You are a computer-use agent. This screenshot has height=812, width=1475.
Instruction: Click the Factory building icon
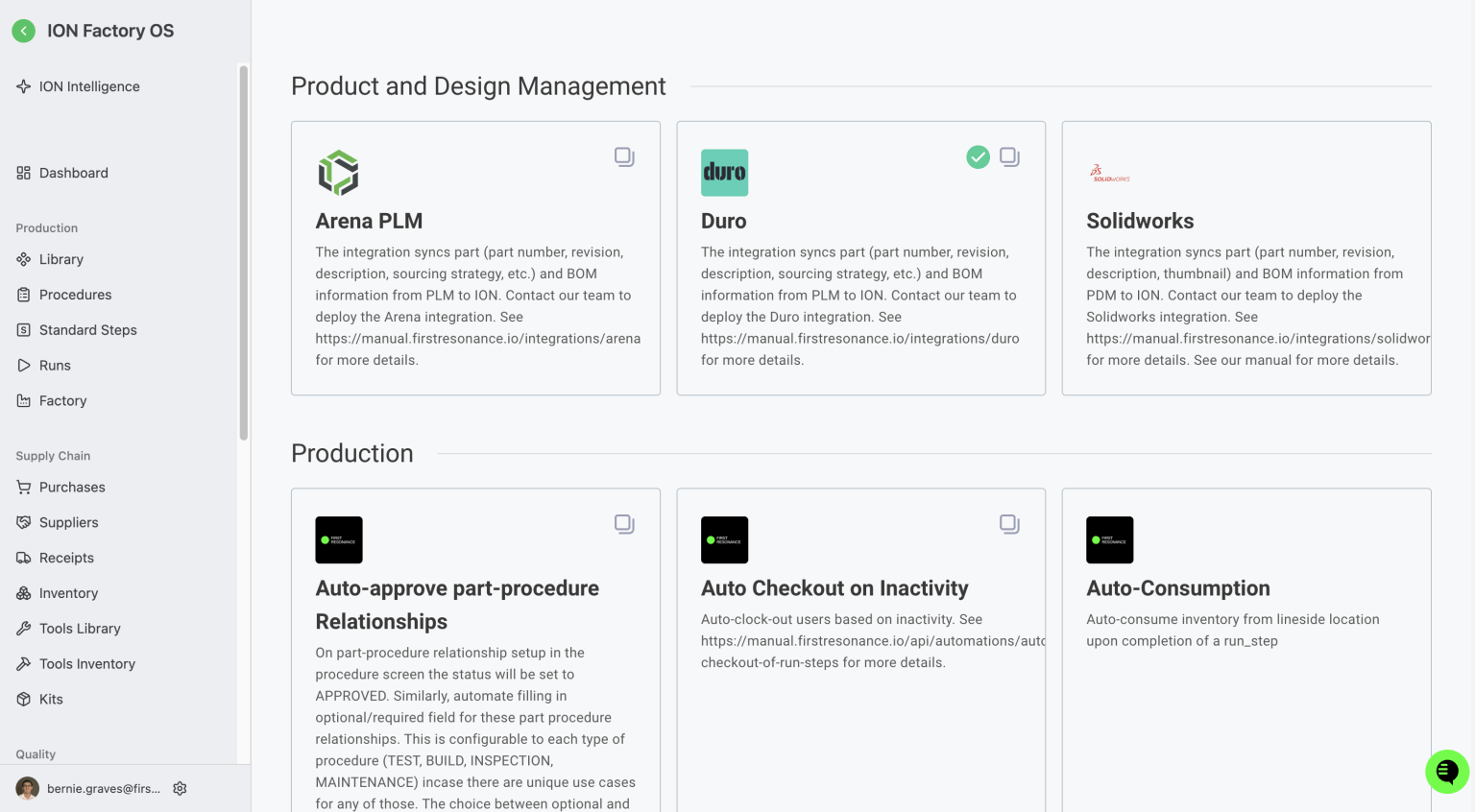tap(23, 401)
